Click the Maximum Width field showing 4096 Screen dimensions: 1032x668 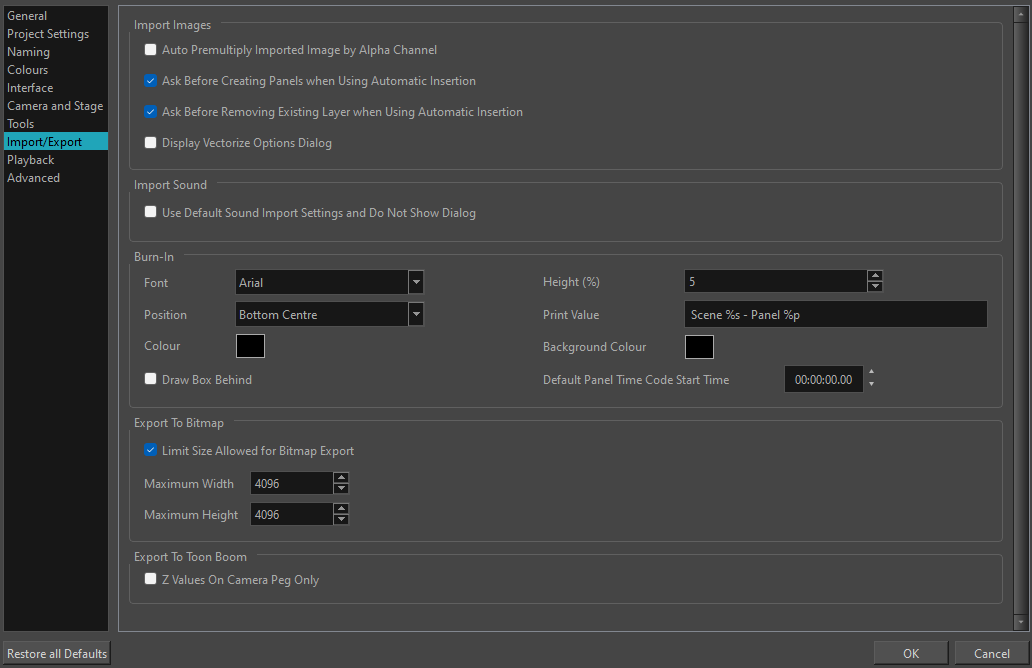click(x=292, y=484)
